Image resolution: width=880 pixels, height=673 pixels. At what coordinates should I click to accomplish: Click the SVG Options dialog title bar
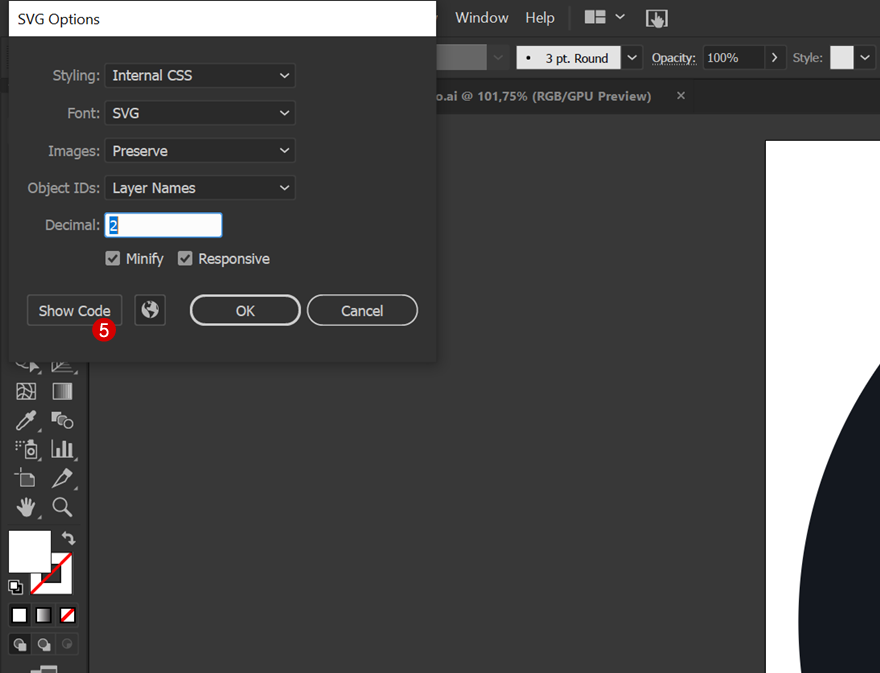(x=222, y=19)
